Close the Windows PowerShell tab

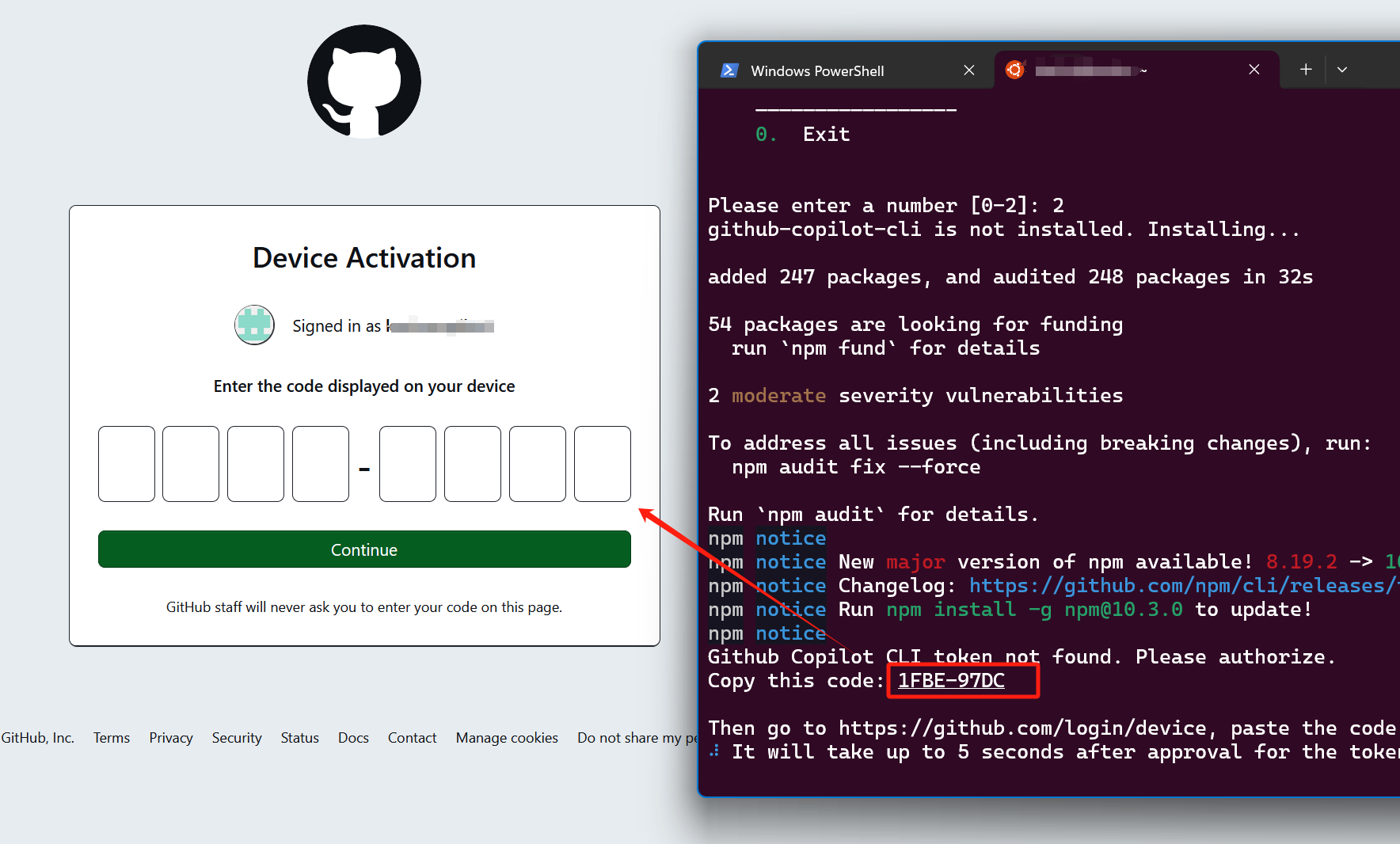(x=968, y=70)
